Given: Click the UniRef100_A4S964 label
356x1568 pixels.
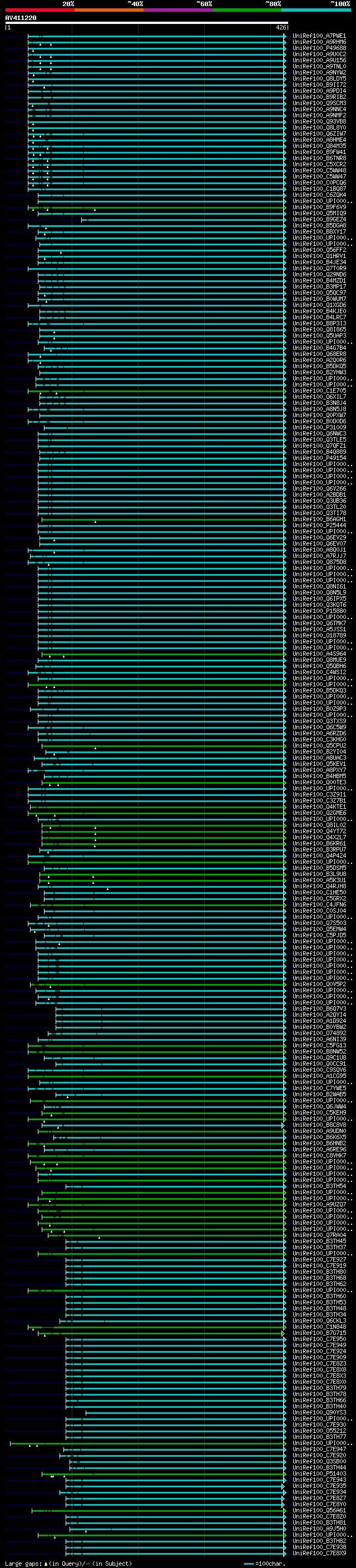Looking at the screenshot, I should tap(319, 654).
